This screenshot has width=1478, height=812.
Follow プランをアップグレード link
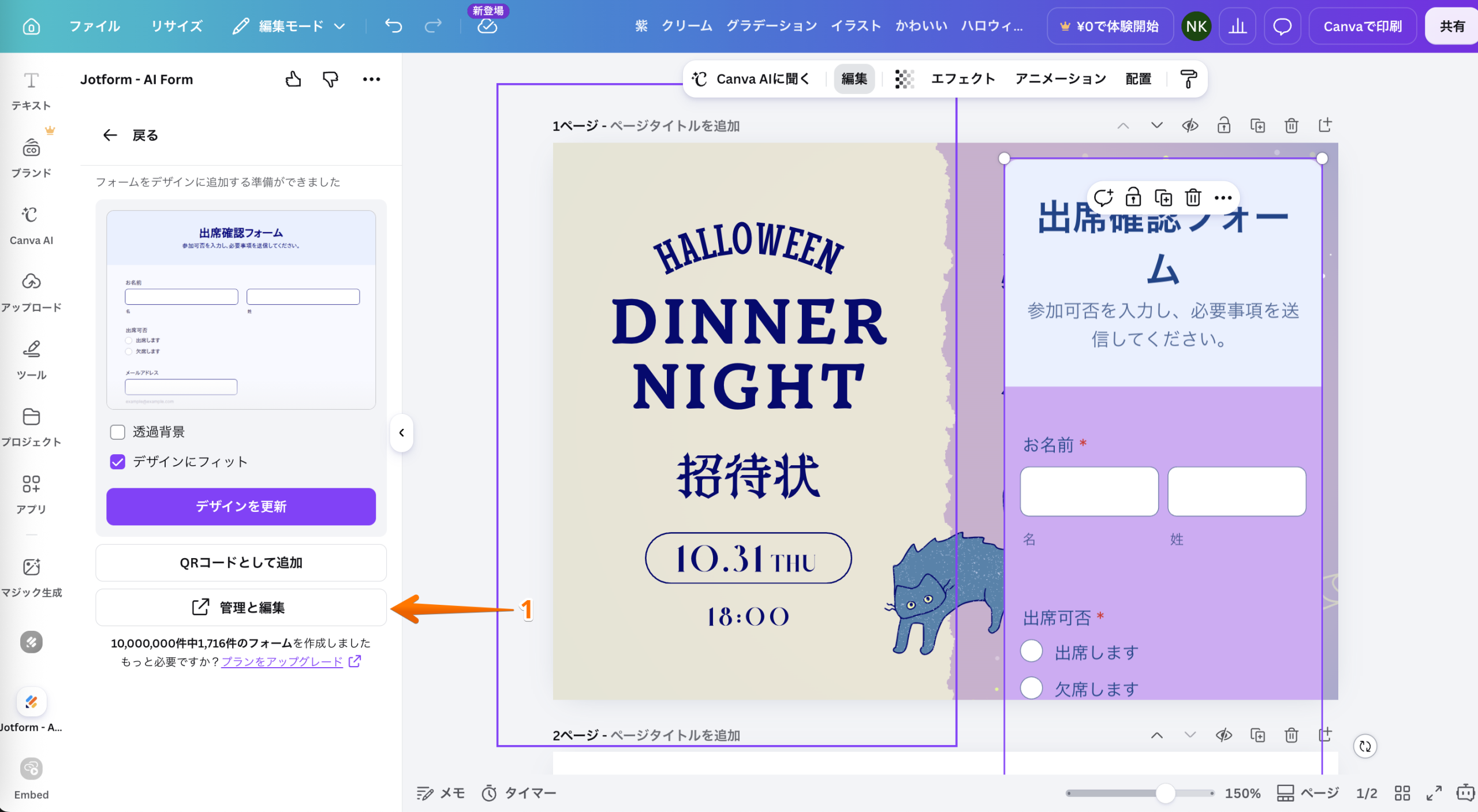[282, 661]
